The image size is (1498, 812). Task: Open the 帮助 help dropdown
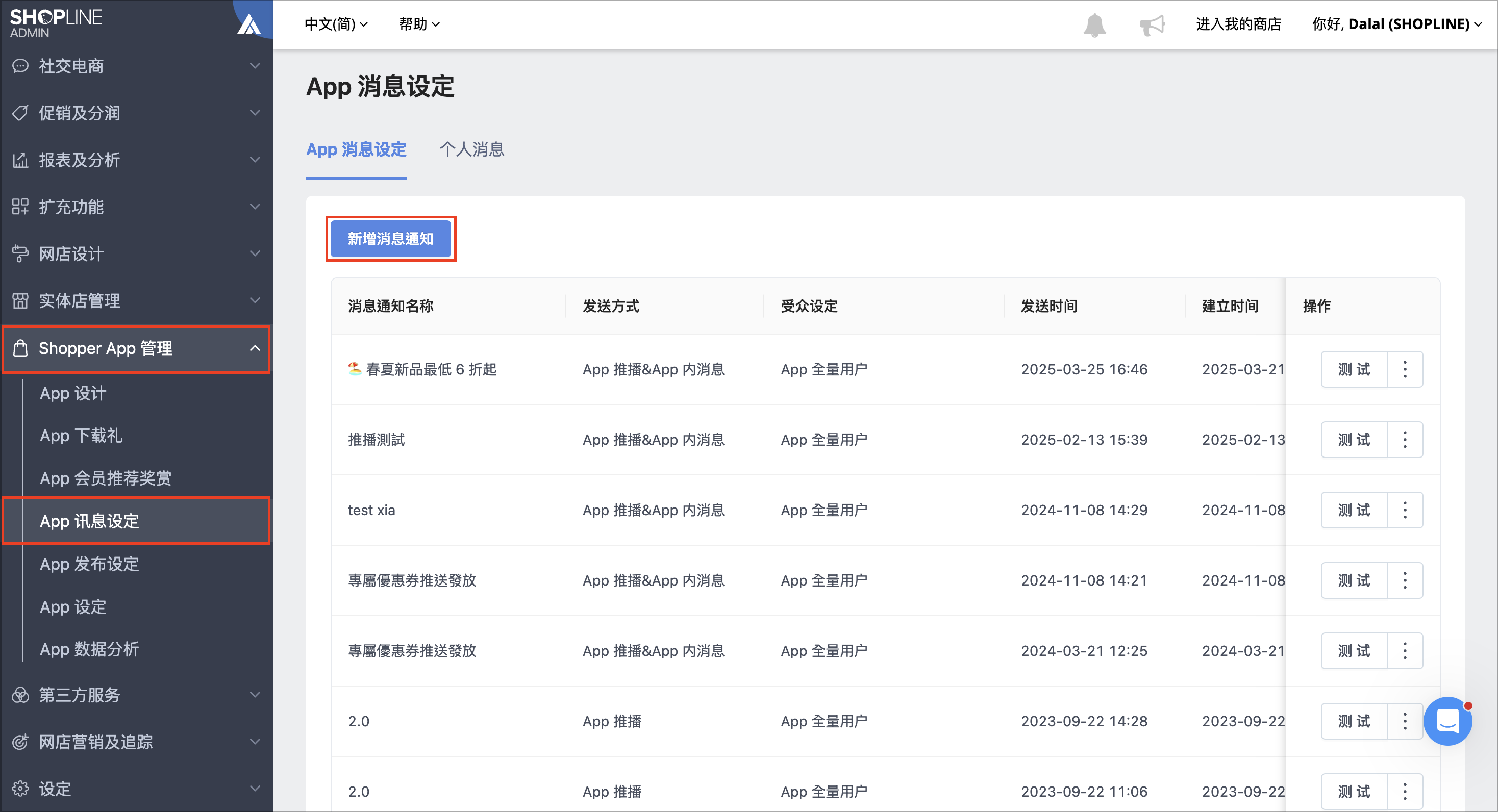pyautogui.click(x=419, y=24)
